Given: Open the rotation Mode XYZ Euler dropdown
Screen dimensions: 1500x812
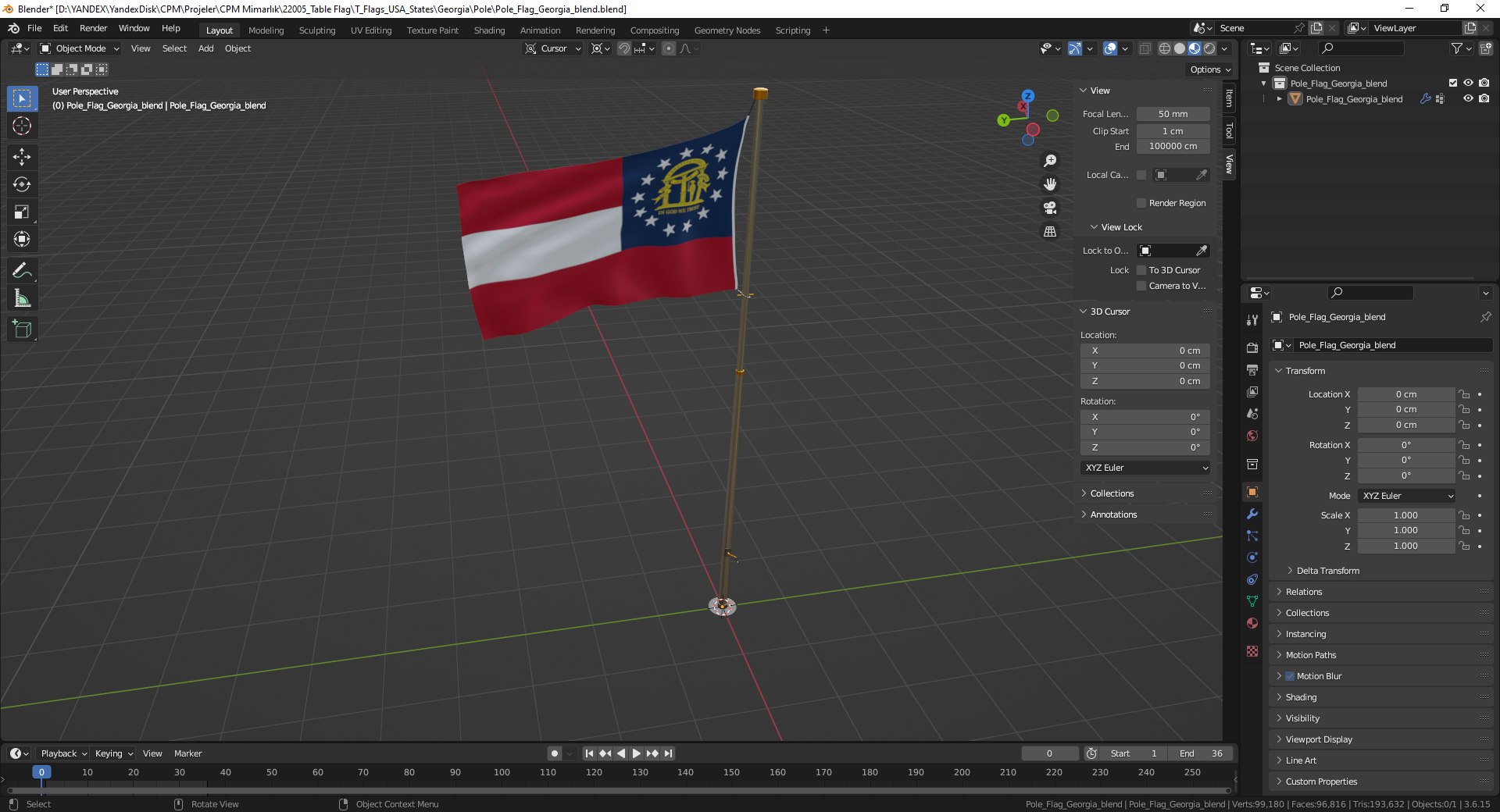Looking at the screenshot, I should click(x=1406, y=496).
